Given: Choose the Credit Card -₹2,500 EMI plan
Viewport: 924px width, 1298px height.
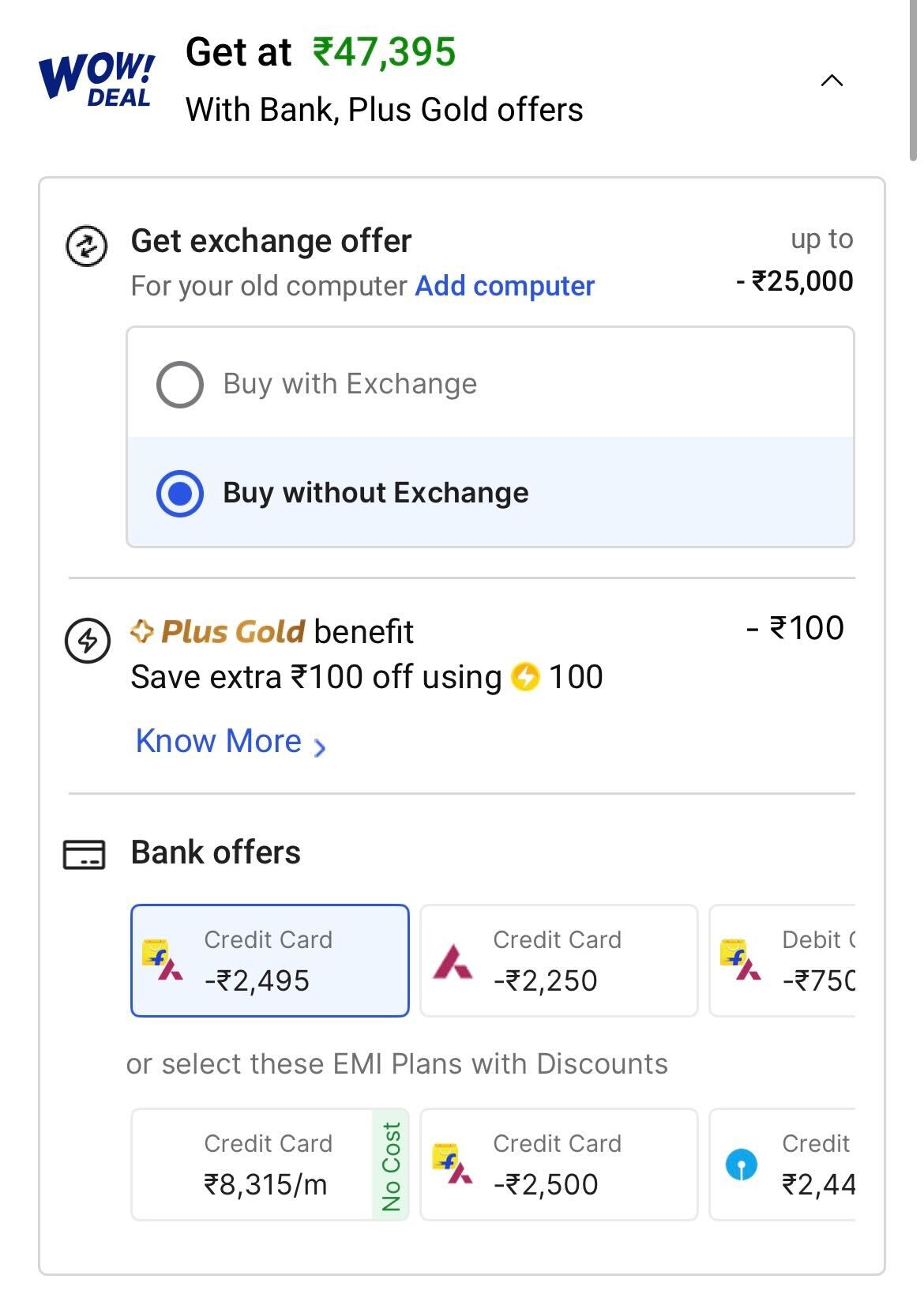Looking at the screenshot, I should click(x=559, y=1164).
